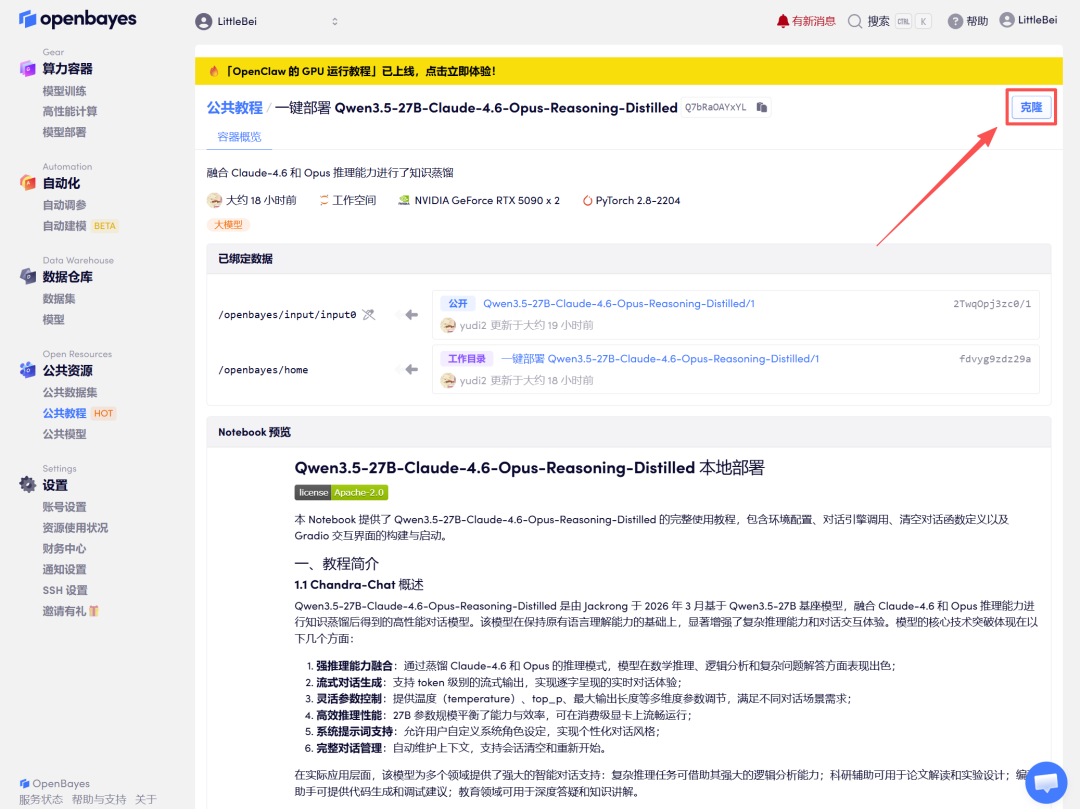Click yudi2 avatar in the 公开 dataset row

[x=448, y=325]
